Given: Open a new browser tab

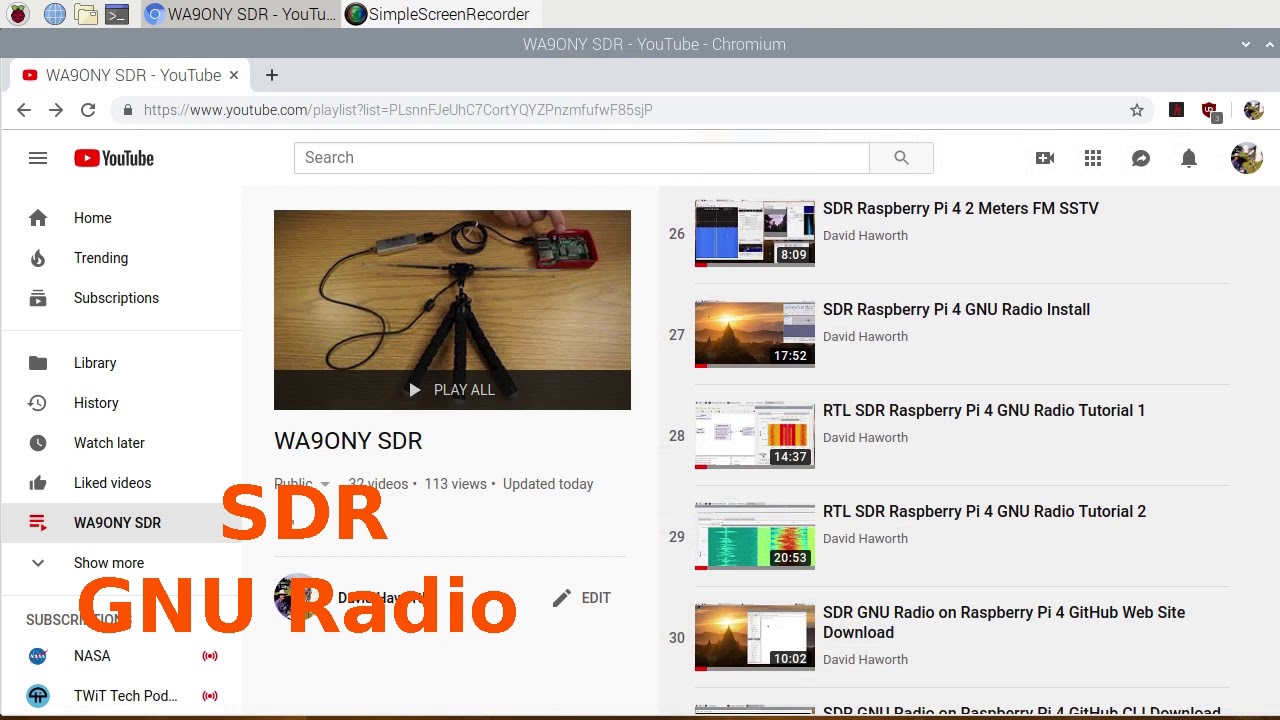Looking at the screenshot, I should 271,75.
